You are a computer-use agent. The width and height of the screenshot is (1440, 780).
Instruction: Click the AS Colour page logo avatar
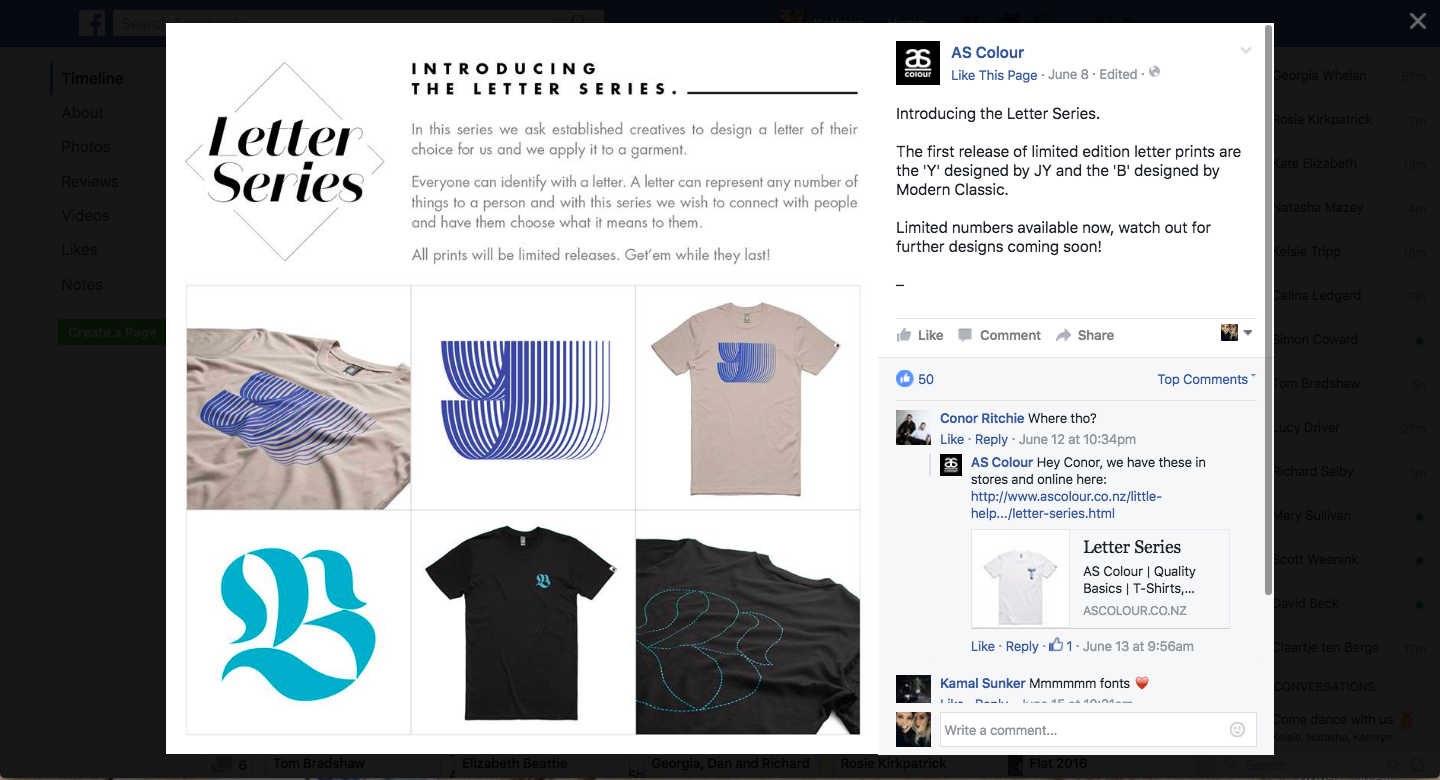click(x=918, y=63)
